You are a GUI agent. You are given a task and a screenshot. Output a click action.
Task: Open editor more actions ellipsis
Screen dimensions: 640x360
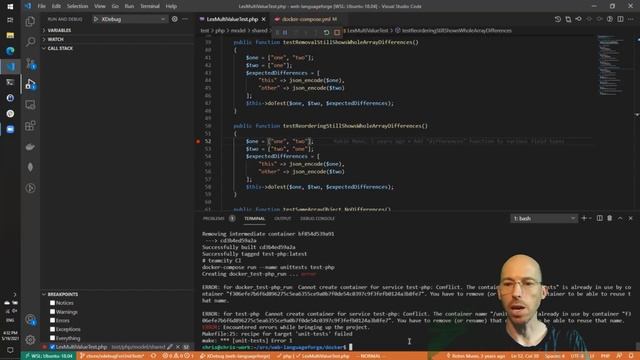click(x=631, y=19)
